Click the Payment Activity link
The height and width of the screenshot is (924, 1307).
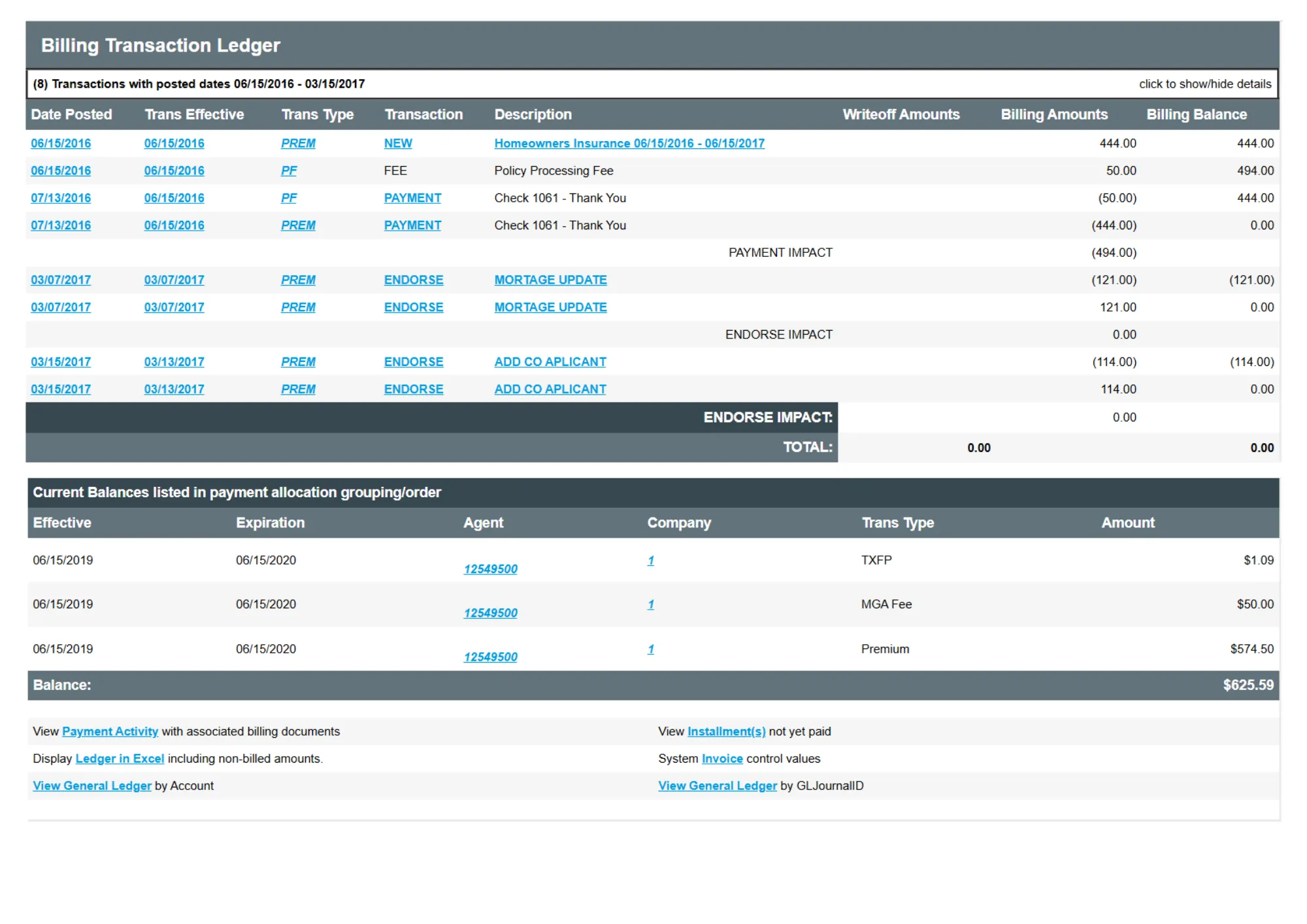[110, 731]
